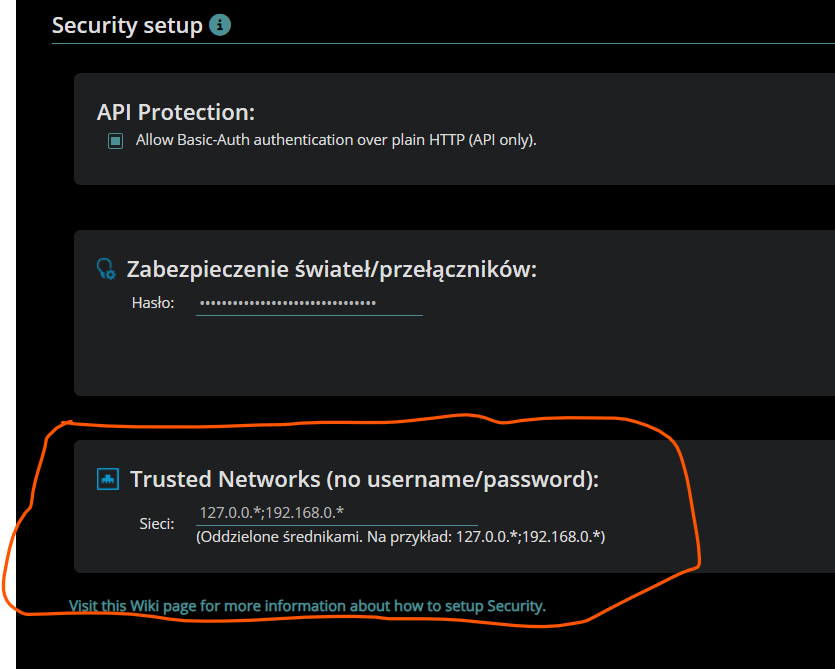Focus the Sieci trusted networks field

click(337, 513)
